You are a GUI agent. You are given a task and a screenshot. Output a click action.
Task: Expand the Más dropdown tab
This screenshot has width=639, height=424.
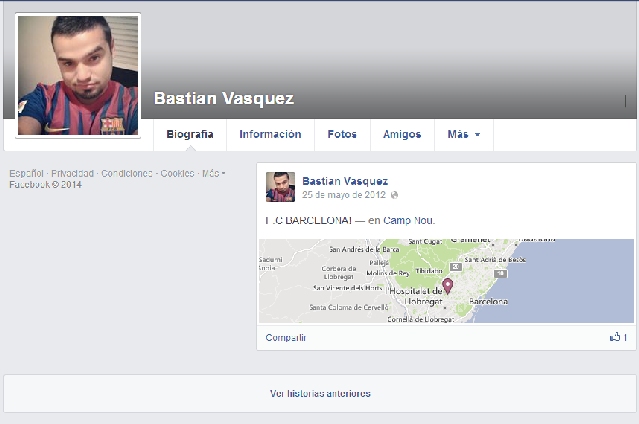464,135
